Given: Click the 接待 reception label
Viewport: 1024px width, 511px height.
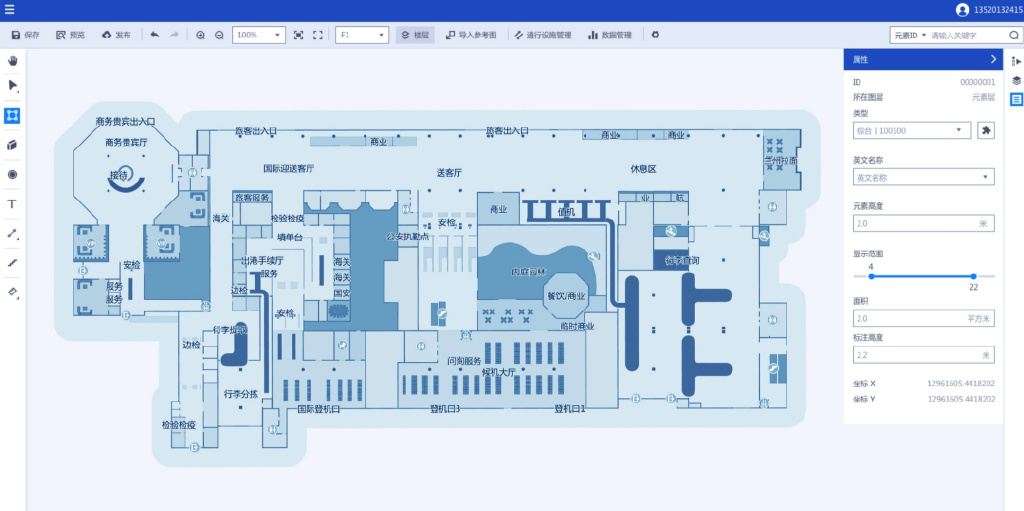Looking at the screenshot, I should pos(118,174).
